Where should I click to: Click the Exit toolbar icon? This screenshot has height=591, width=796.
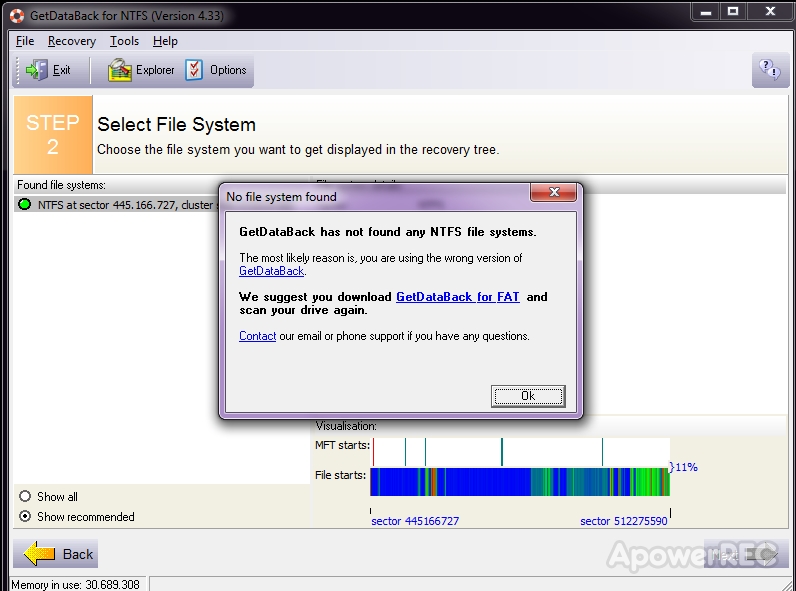(37, 70)
